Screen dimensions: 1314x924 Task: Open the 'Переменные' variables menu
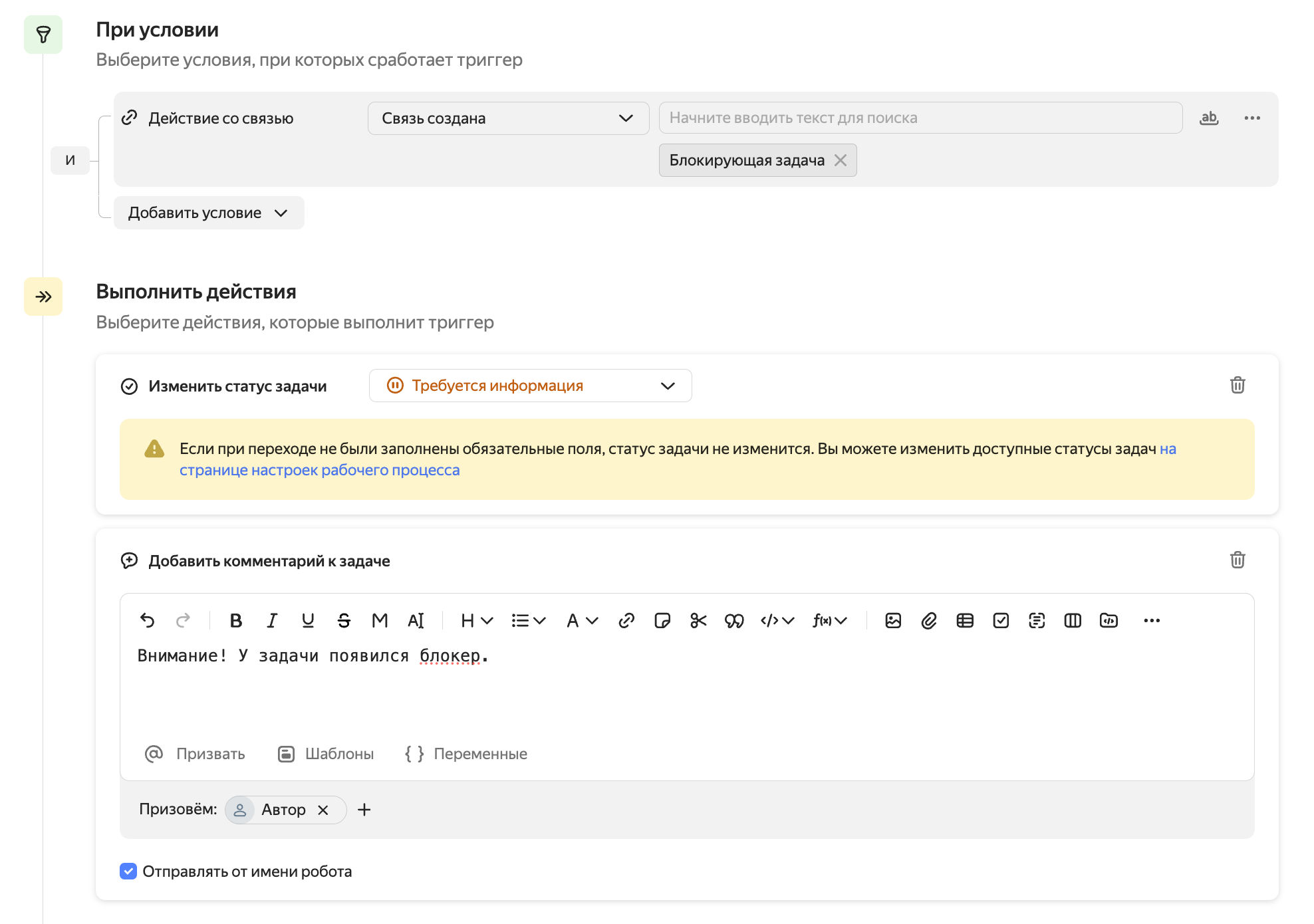(466, 754)
